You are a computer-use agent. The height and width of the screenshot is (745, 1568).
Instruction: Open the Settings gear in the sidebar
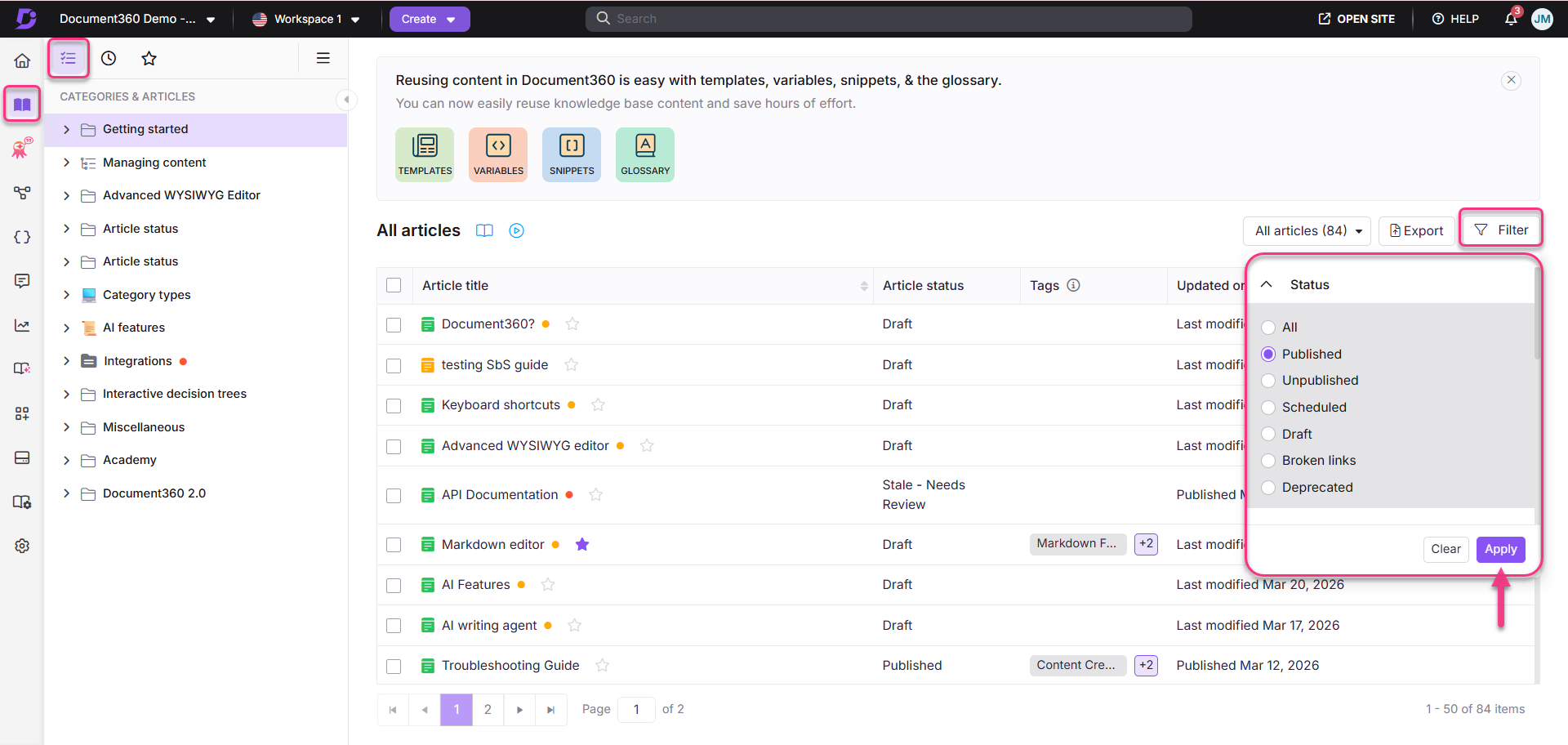tap(22, 546)
